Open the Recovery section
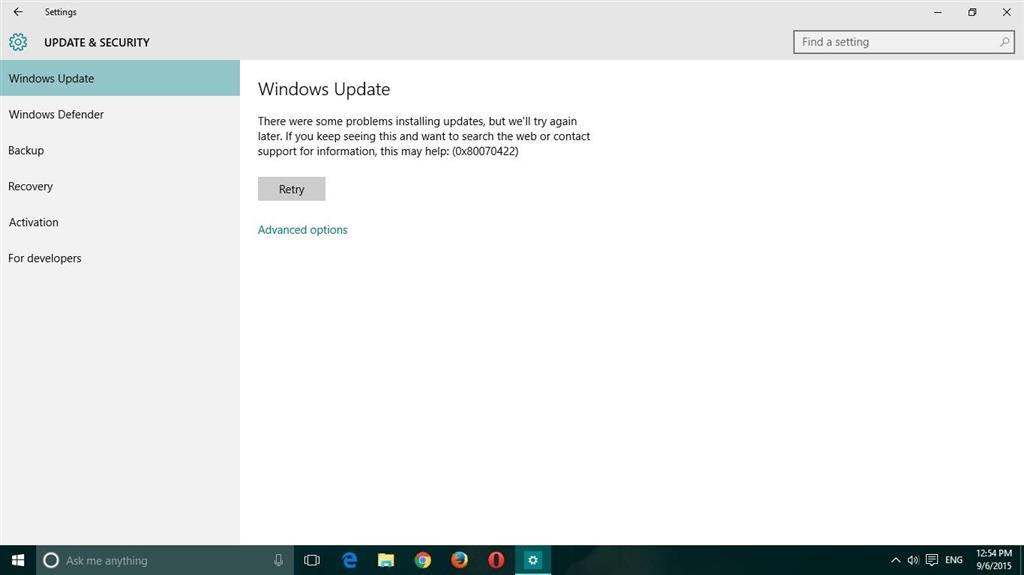 (120, 186)
